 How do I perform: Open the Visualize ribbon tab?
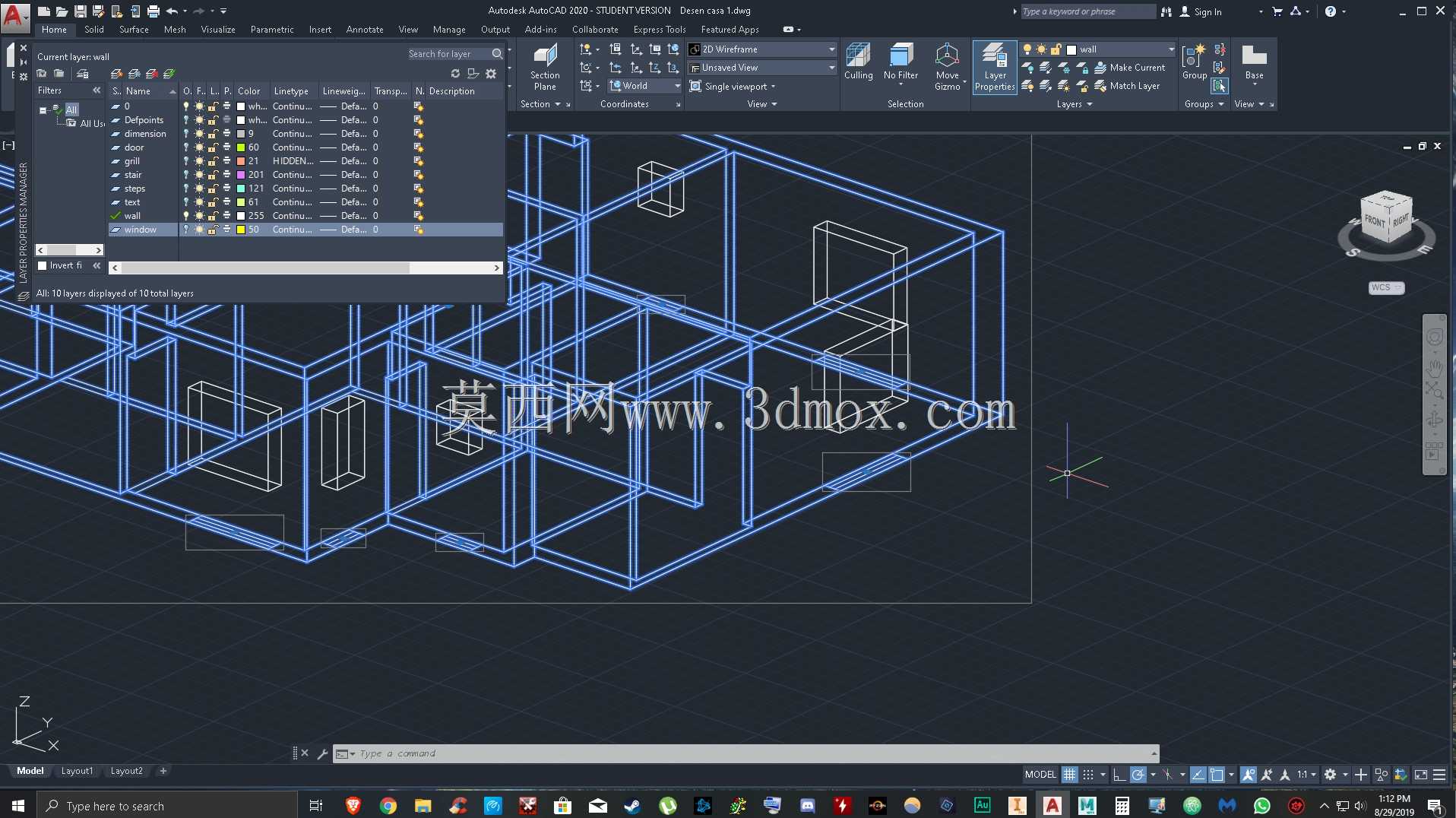coord(218,30)
